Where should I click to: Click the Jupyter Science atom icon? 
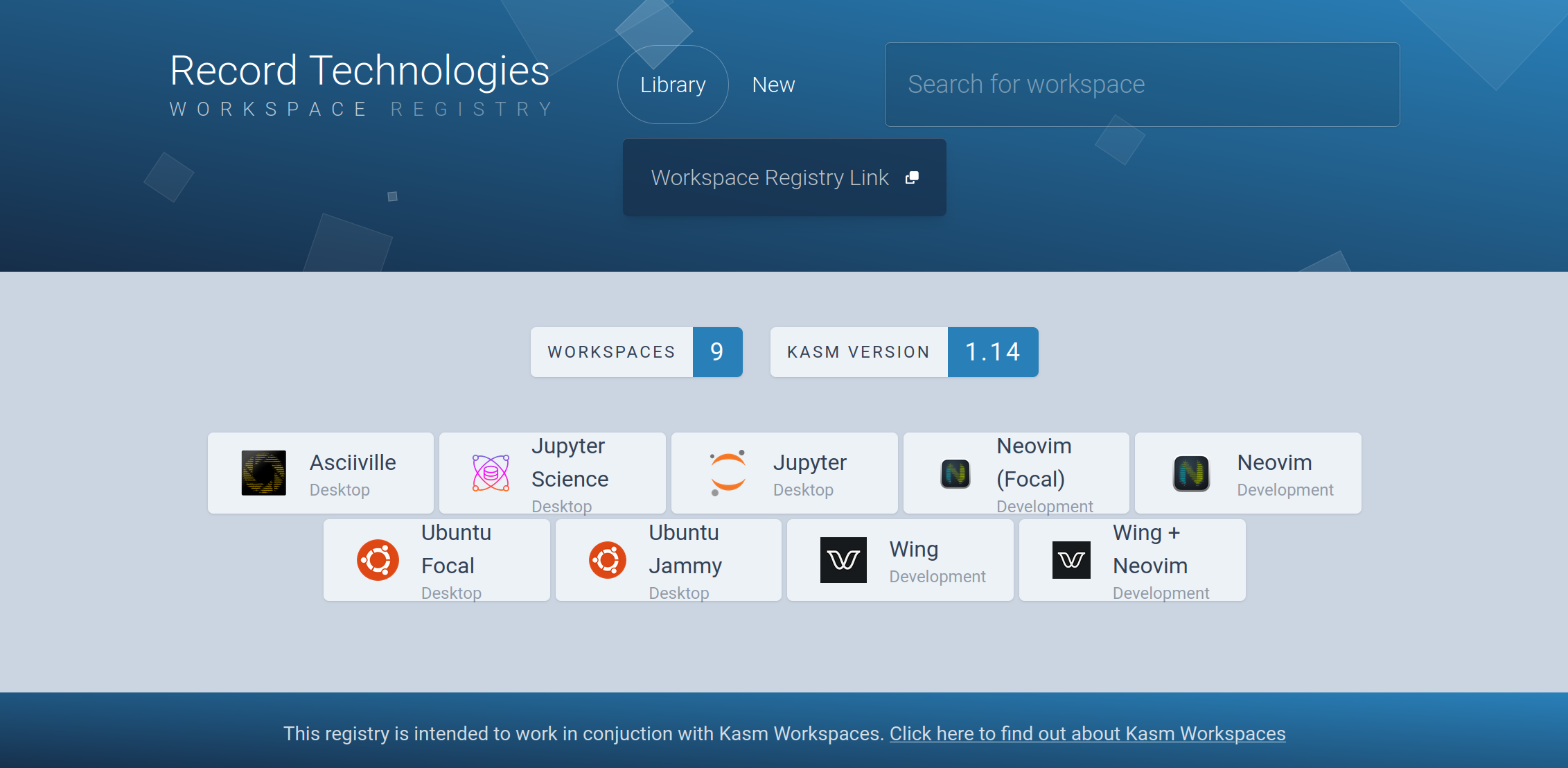click(x=491, y=473)
